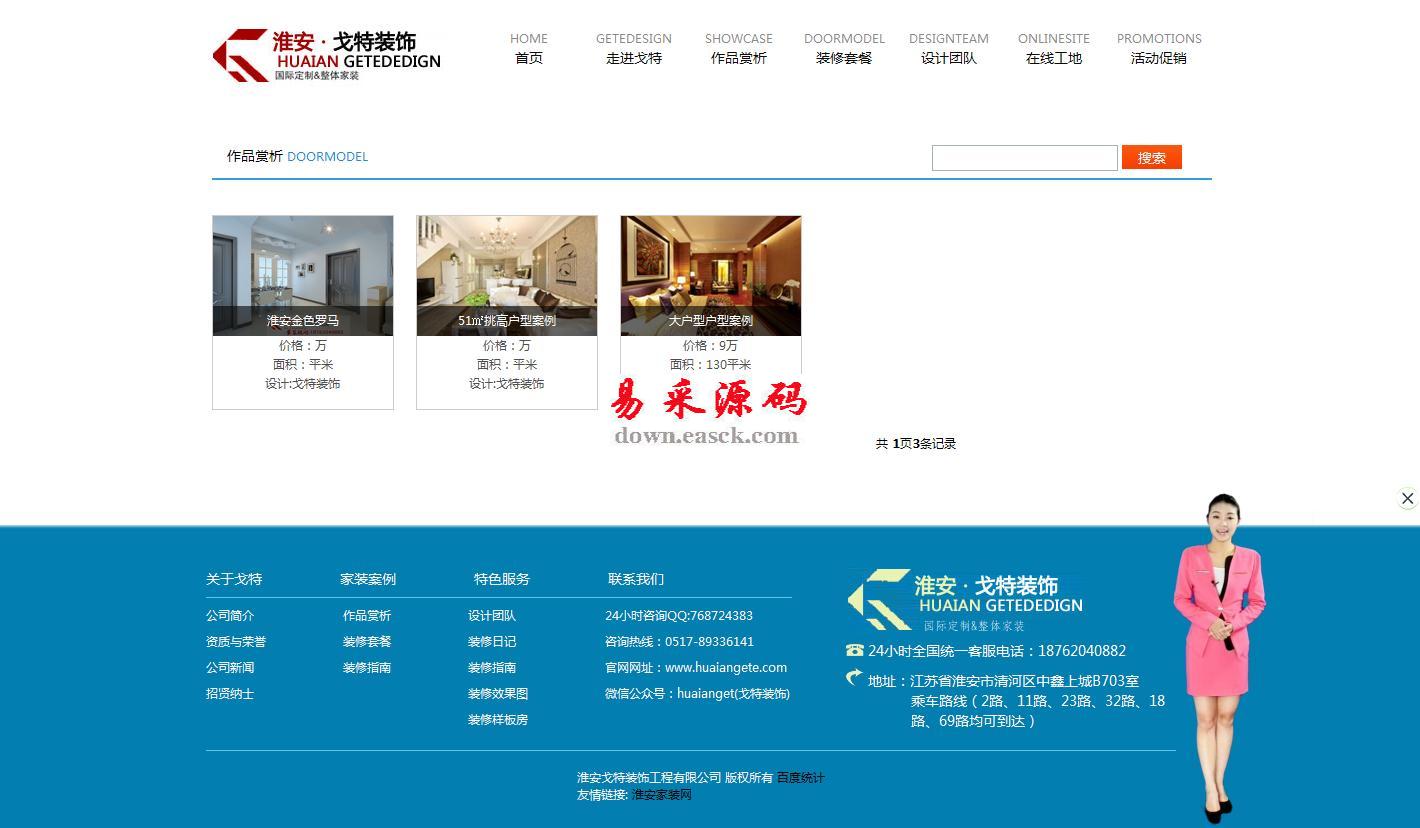The image size is (1420, 828).
Task: Click the customer service number 18762040882
Action: [1082, 651]
